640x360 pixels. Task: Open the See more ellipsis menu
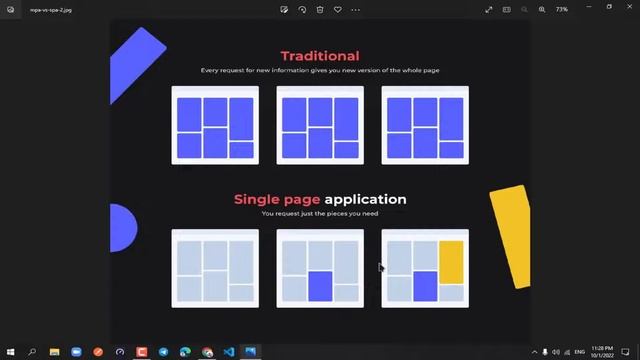click(x=356, y=9)
